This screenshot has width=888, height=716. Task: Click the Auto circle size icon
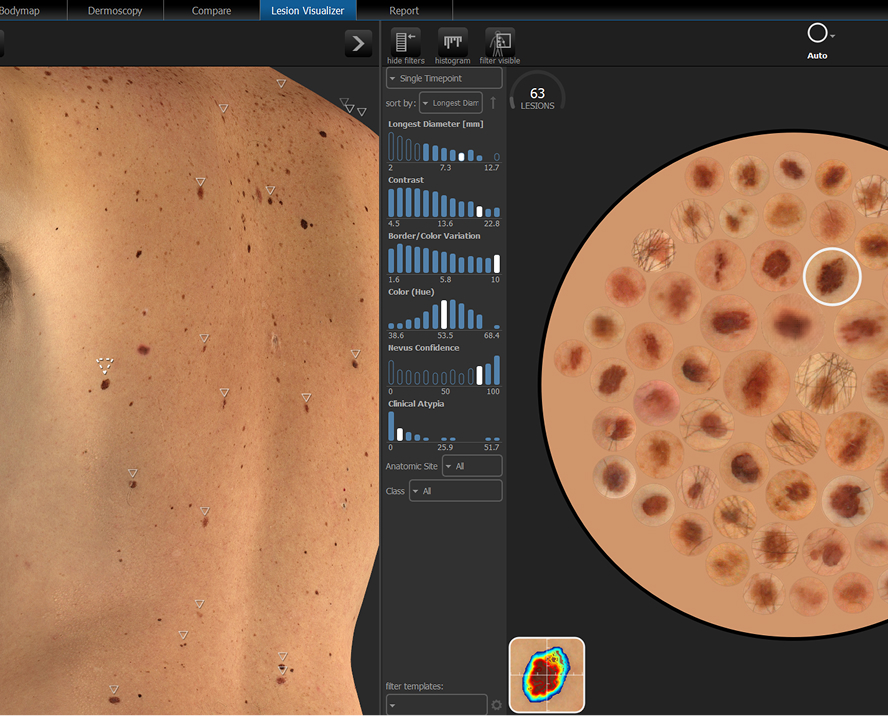pos(817,35)
